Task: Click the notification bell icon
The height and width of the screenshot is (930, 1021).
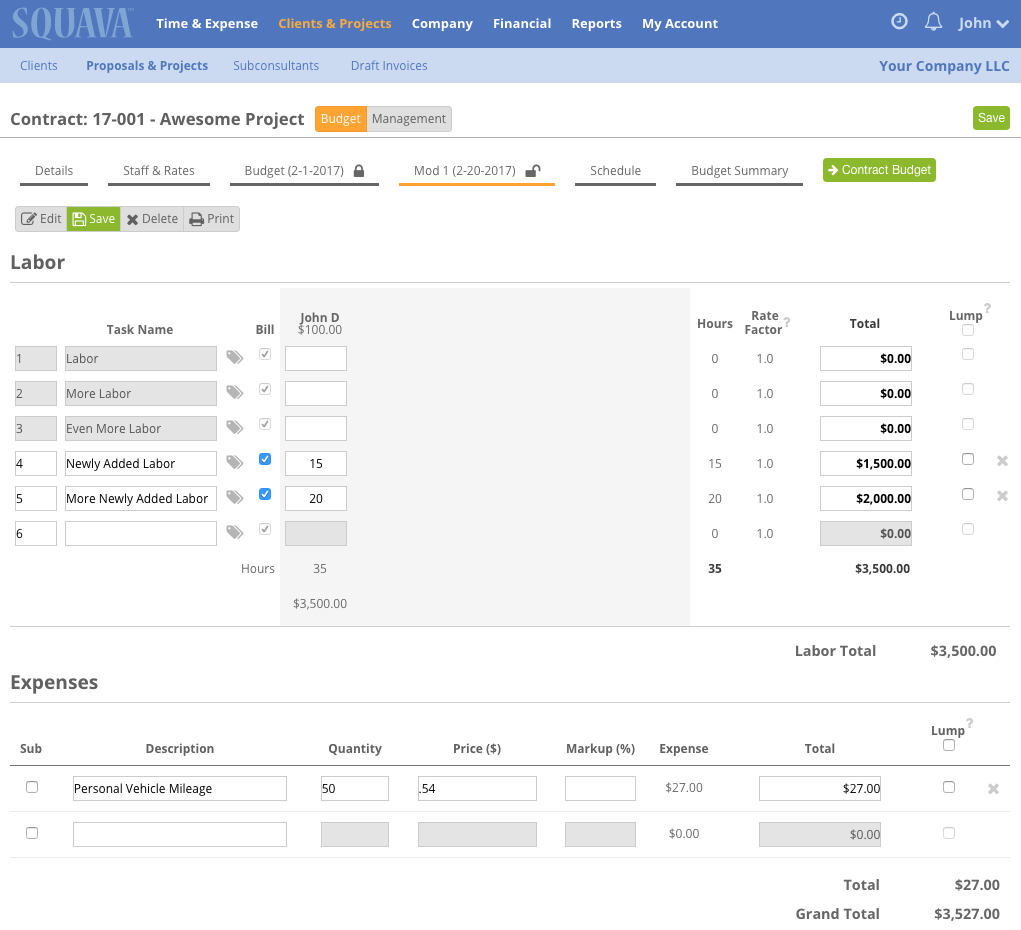Action: 933,22
